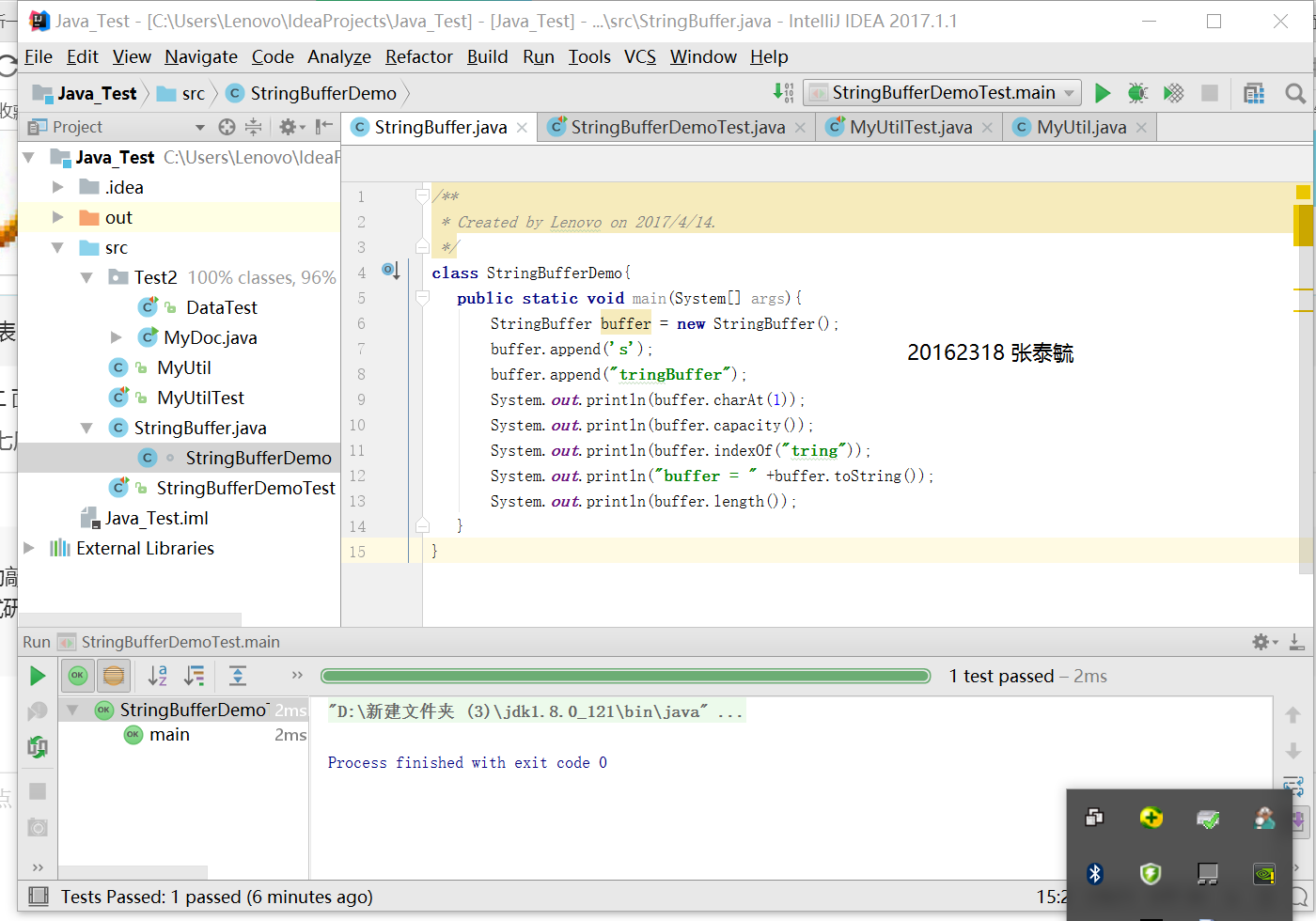
Task: Run StringBufferDemoTest.main with green play button
Action: pyautogui.click(x=1103, y=93)
